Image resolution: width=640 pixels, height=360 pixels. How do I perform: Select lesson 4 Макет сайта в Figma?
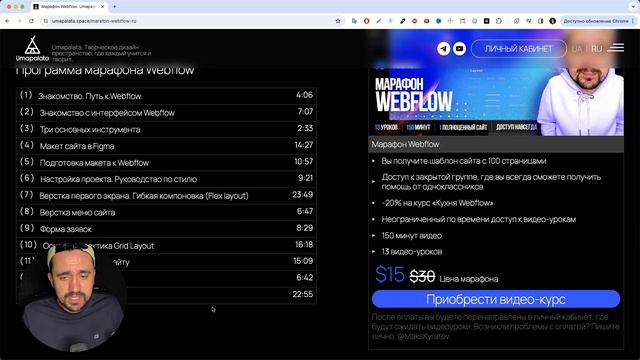167,146
